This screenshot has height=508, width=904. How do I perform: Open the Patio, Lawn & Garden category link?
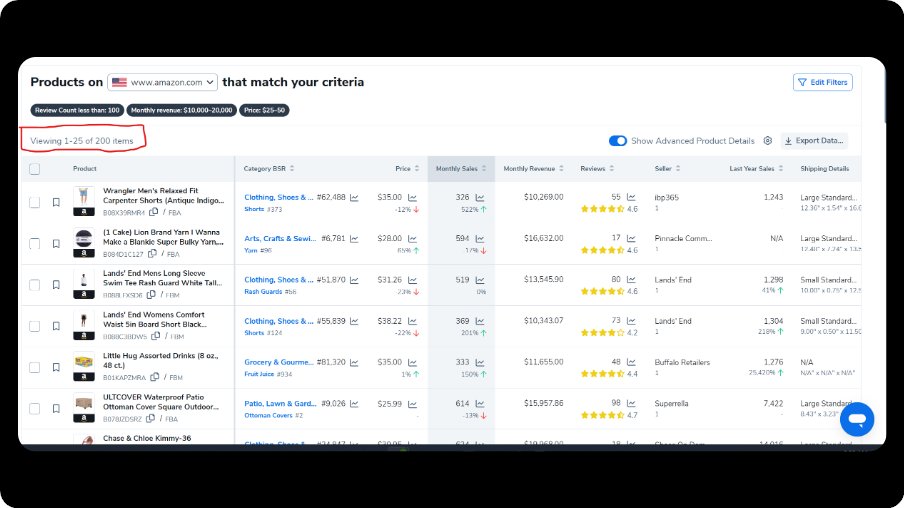pyautogui.click(x=280, y=404)
